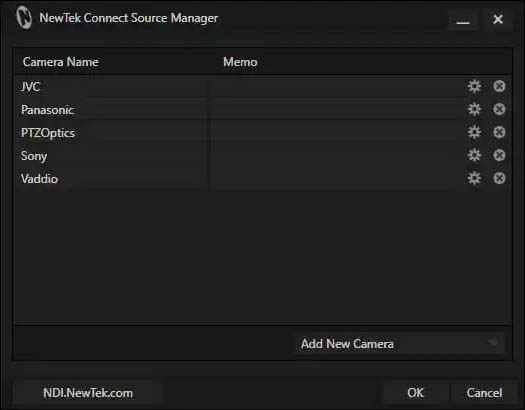The height and width of the screenshot is (410, 525).
Task: Open settings gear for Vaddio camera
Action: 474,178
